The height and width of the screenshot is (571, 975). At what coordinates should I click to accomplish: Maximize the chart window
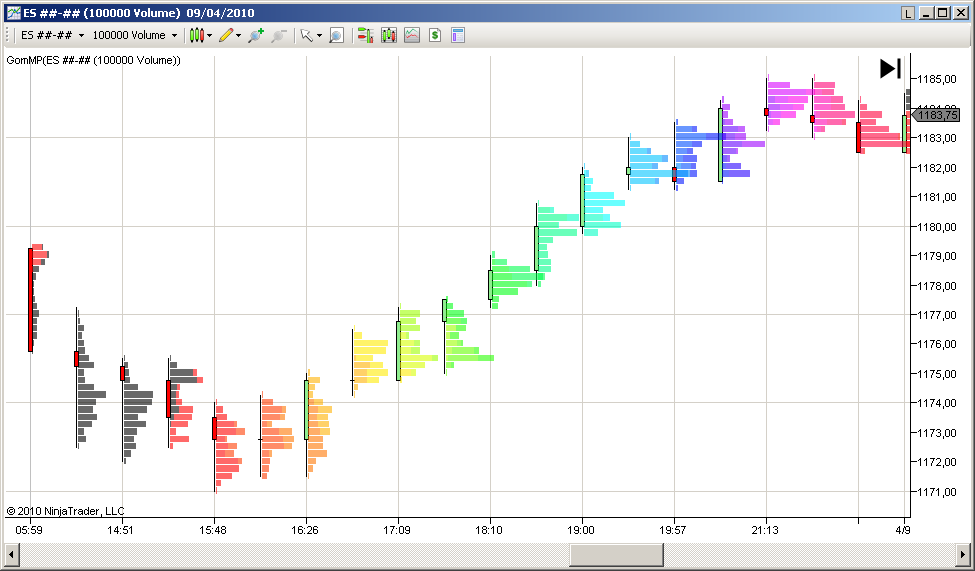tap(943, 13)
